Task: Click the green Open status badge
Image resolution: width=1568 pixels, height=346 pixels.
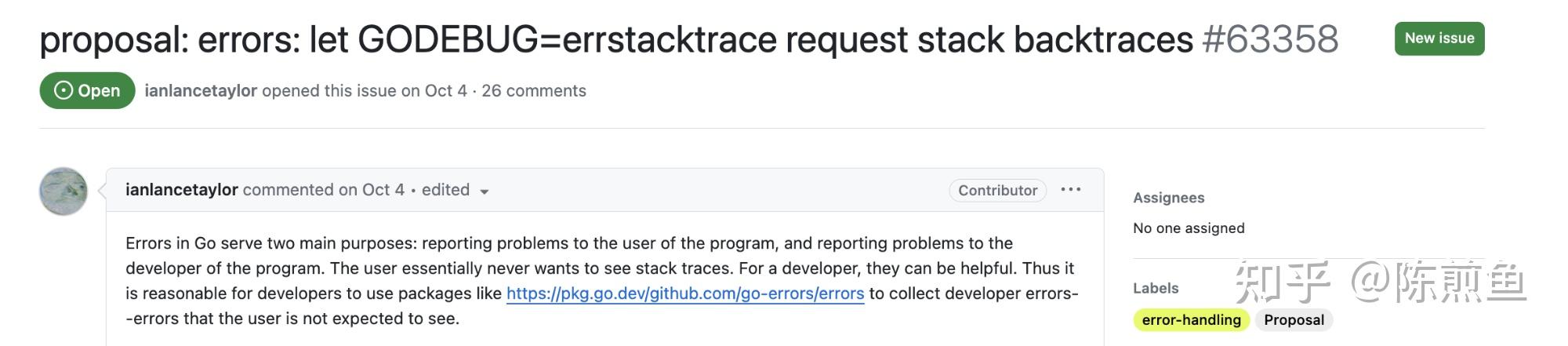Action: coord(87,90)
